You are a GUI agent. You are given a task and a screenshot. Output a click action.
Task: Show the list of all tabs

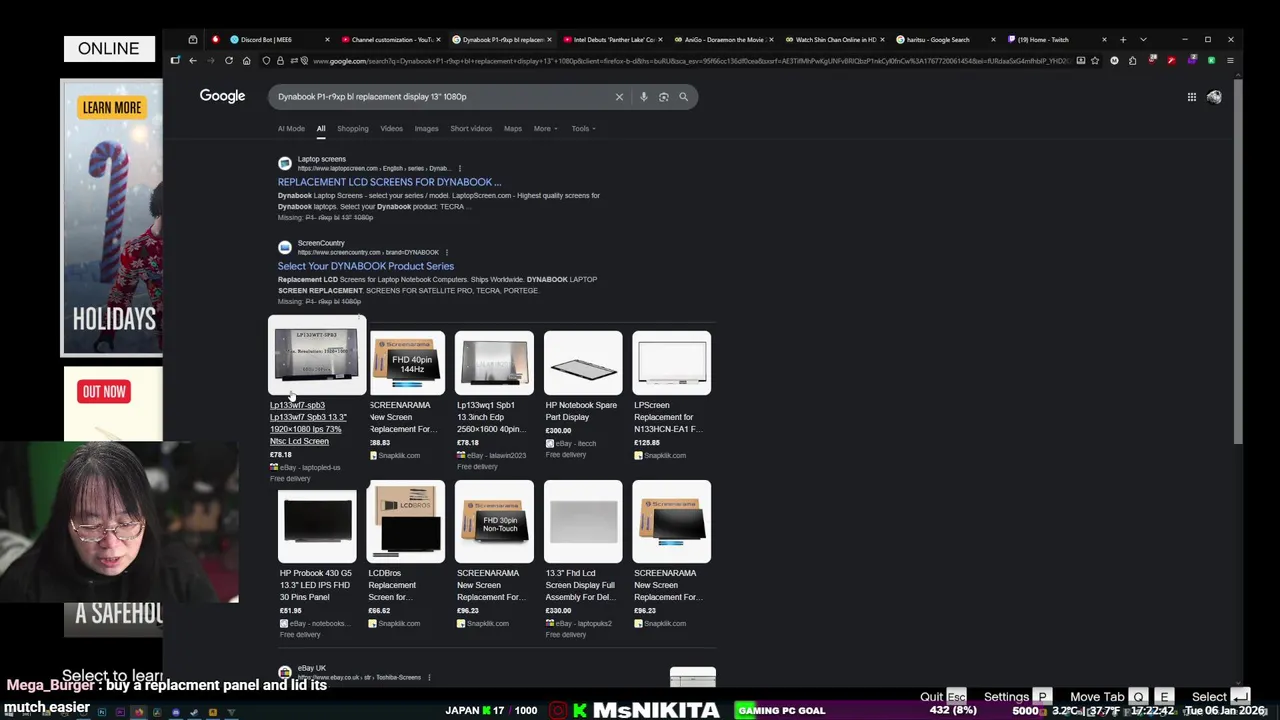(x=1143, y=40)
